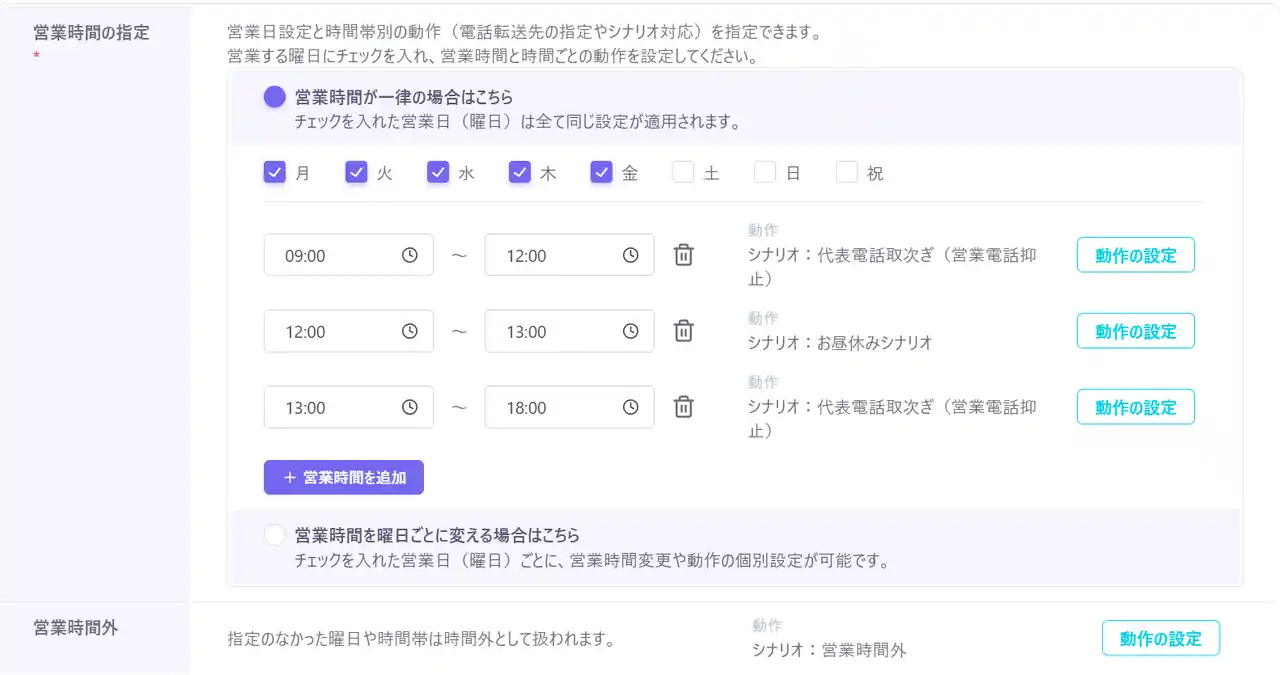Remove the 13:00 to 18:00 time slot

(x=683, y=407)
